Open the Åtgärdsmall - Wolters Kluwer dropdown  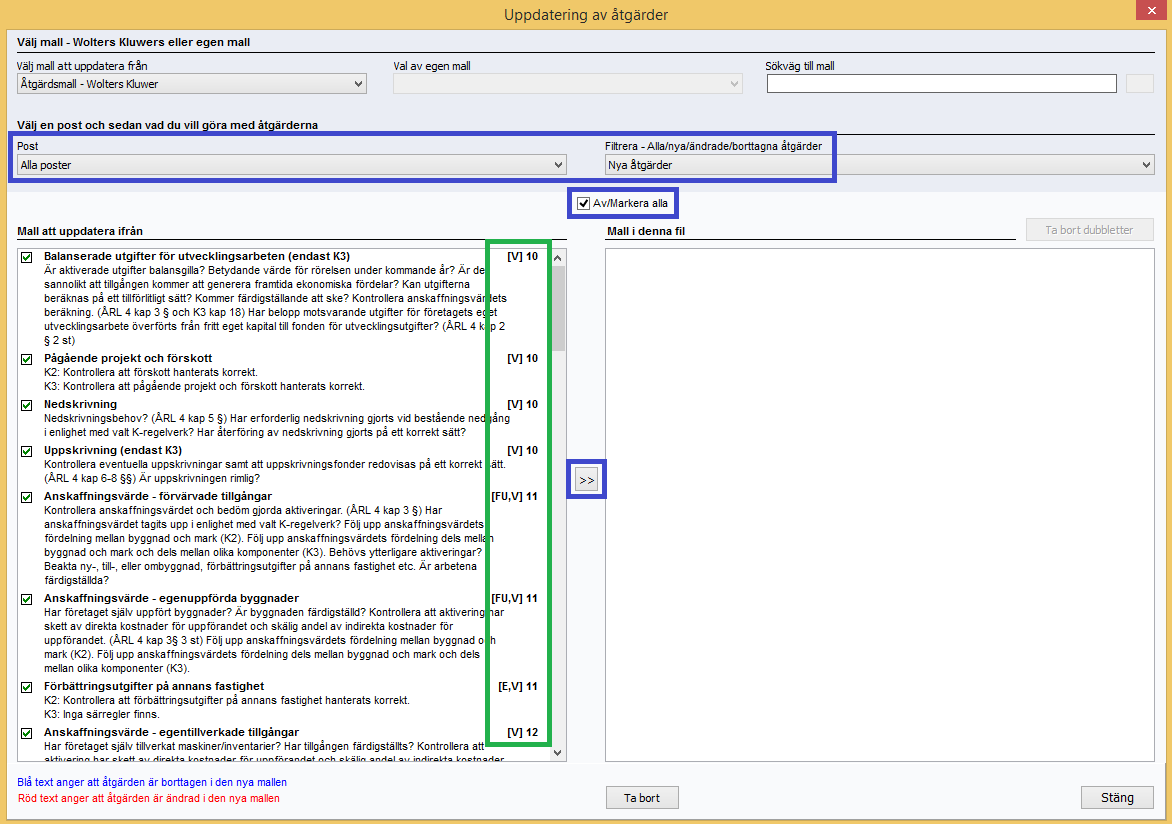[x=191, y=84]
